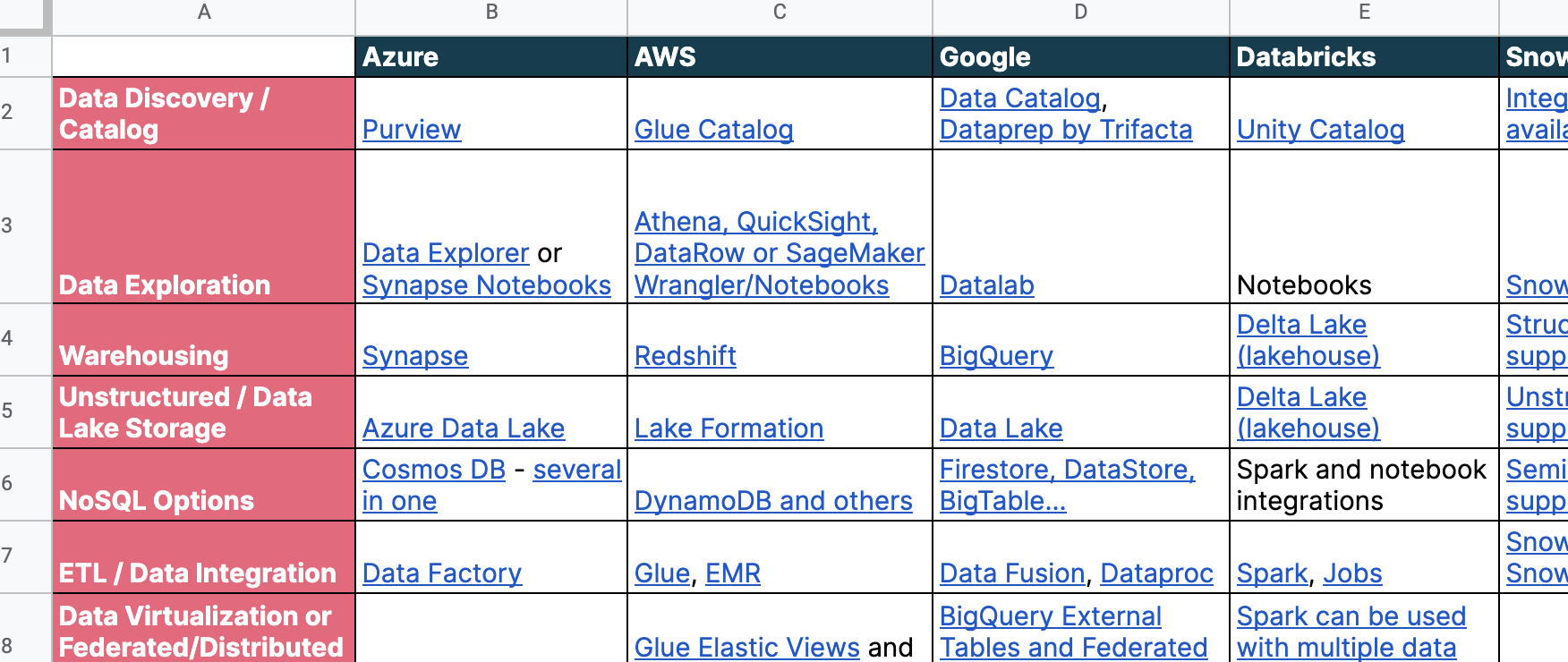The width and height of the screenshot is (1568, 662).
Task: Select the Databricks header cell
Action: coord(1364,56)
